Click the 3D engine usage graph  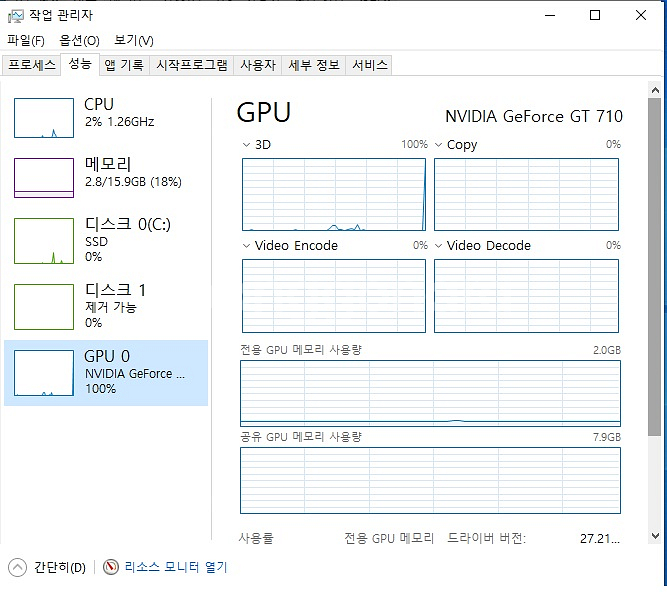pyautogui.click(x=334, y=194)
